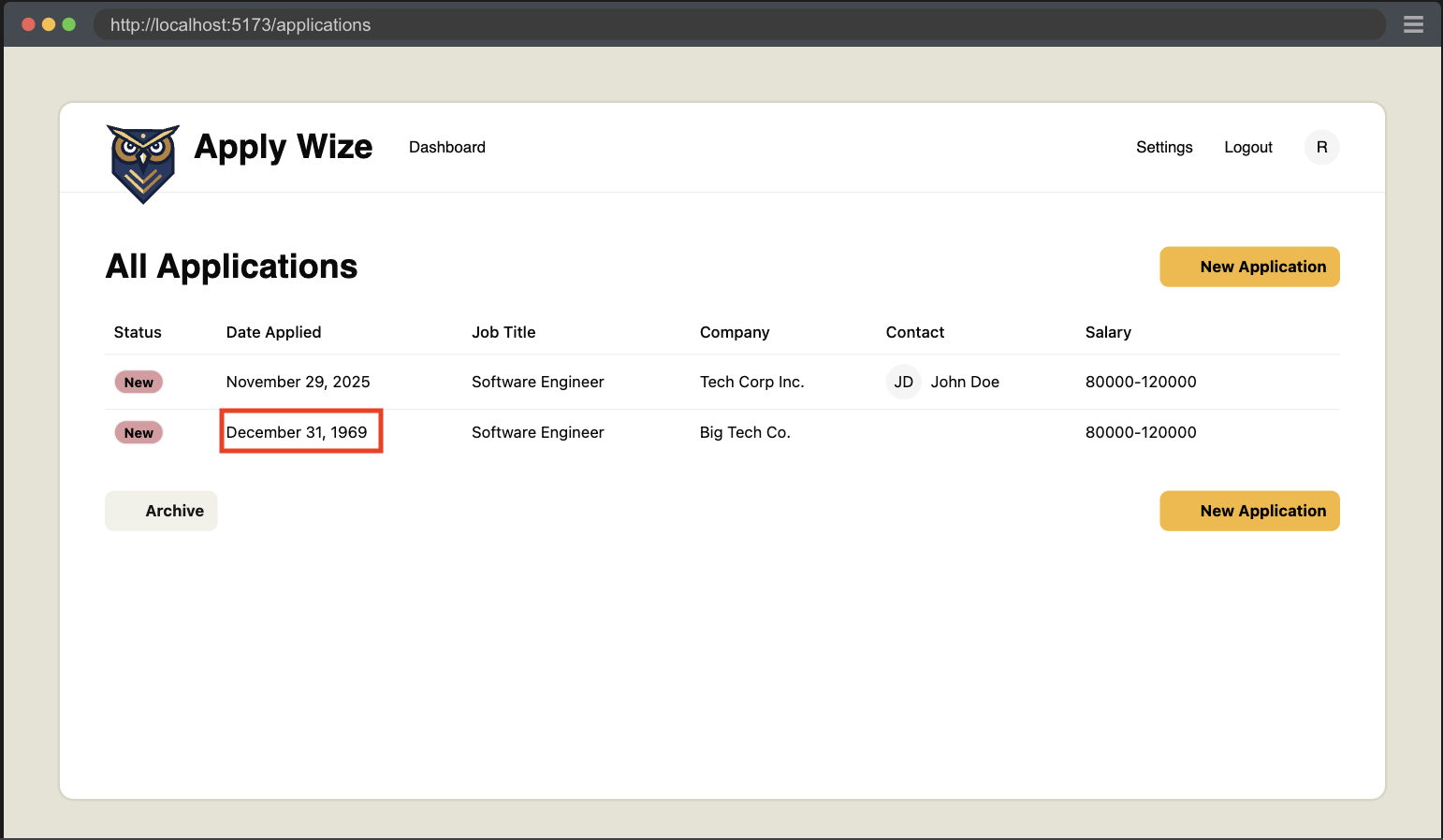Viewport: 1443px width, 840px height.
Task: Select the New status pill on Tech Corp row
Action: coord(138,382)
